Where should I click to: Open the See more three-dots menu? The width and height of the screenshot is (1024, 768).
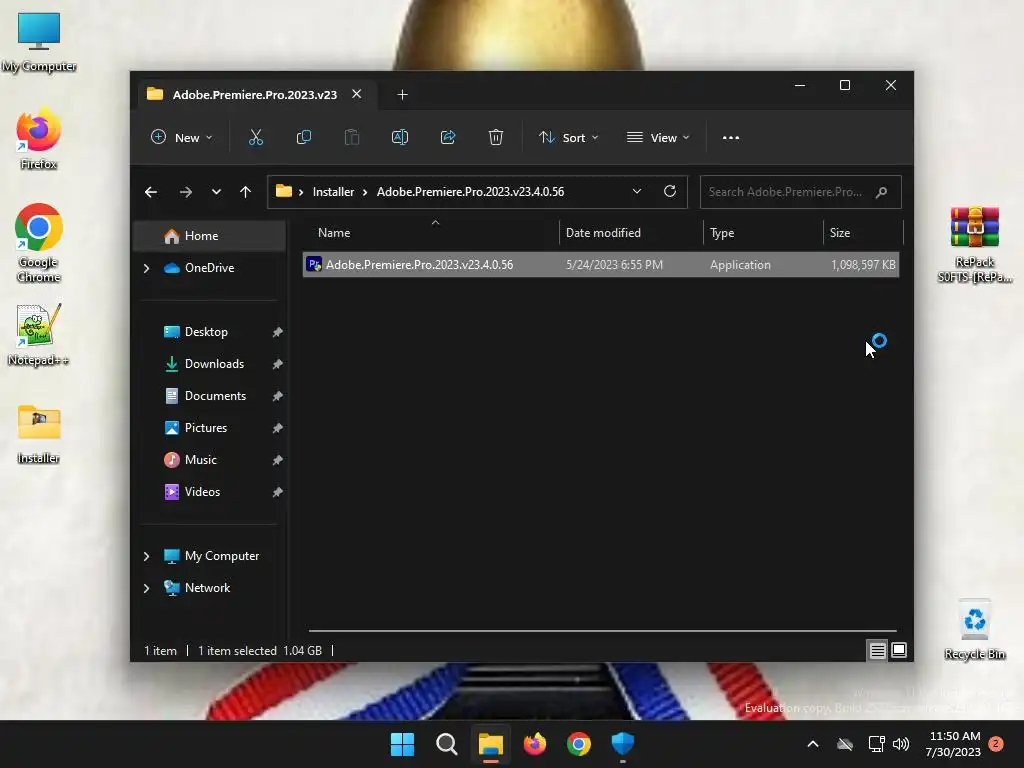pos(731,138)
